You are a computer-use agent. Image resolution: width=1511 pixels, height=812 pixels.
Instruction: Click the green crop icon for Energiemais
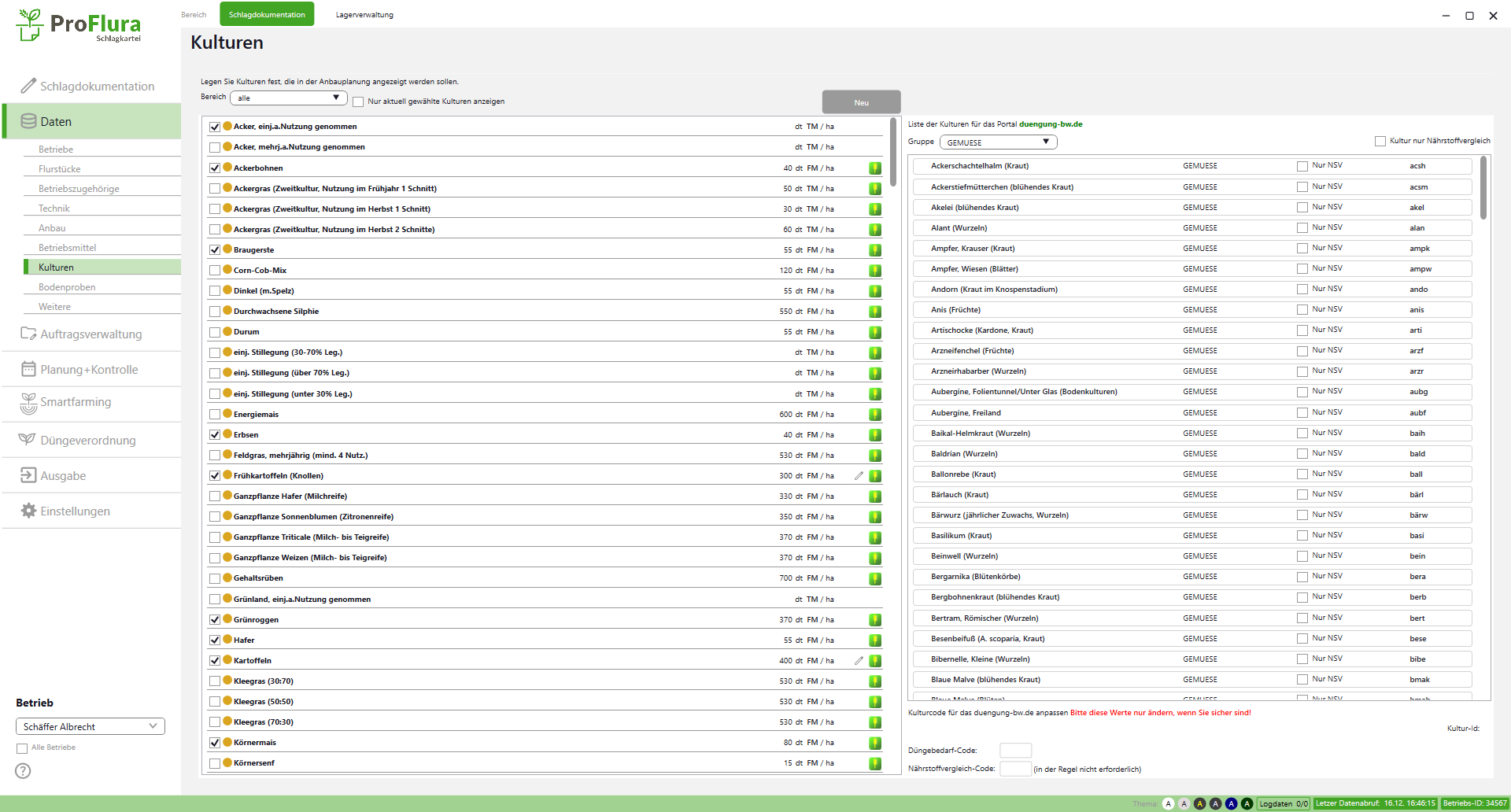click(874, 415)
